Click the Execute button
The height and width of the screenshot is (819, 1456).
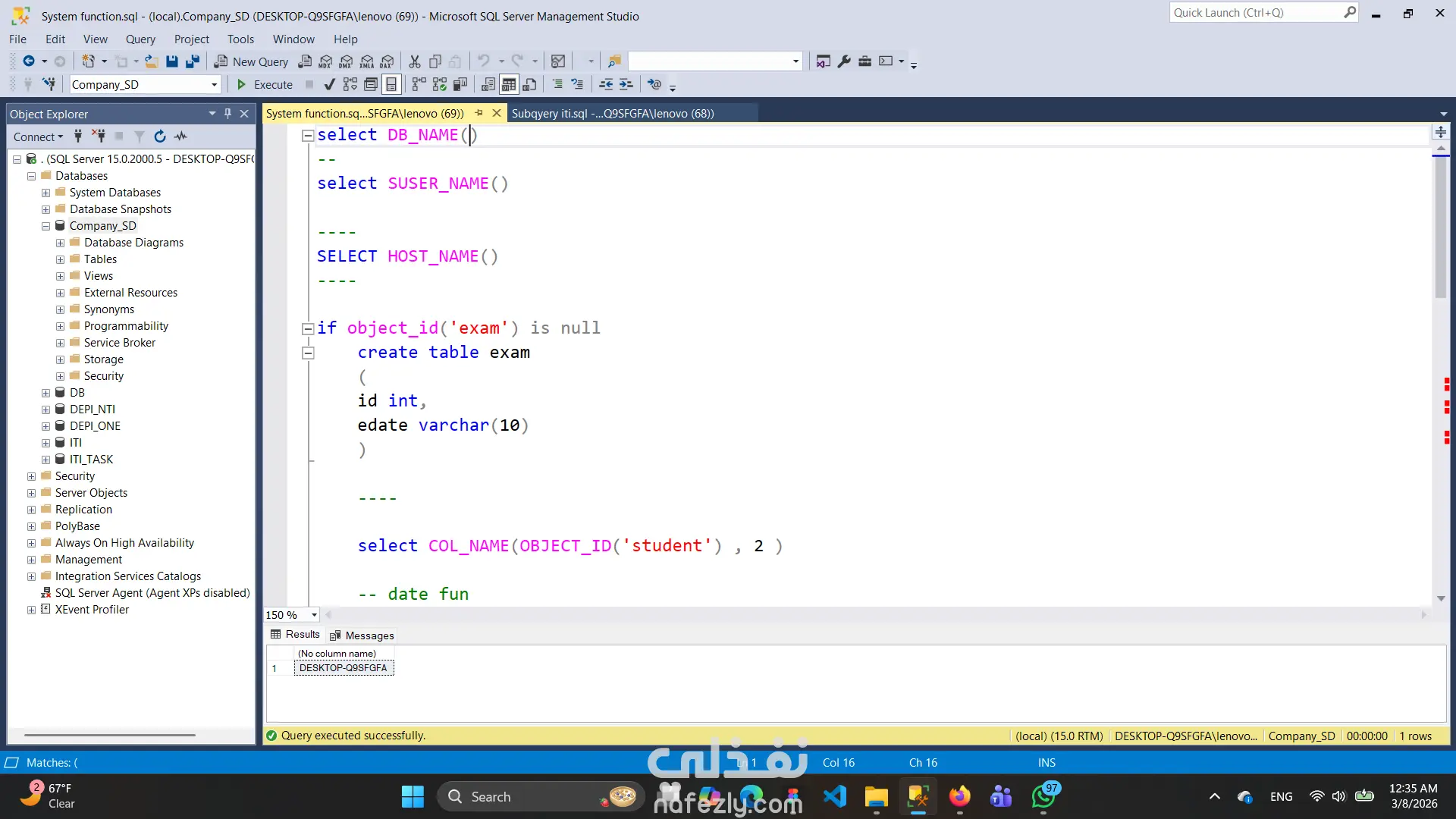pos(265,84)
